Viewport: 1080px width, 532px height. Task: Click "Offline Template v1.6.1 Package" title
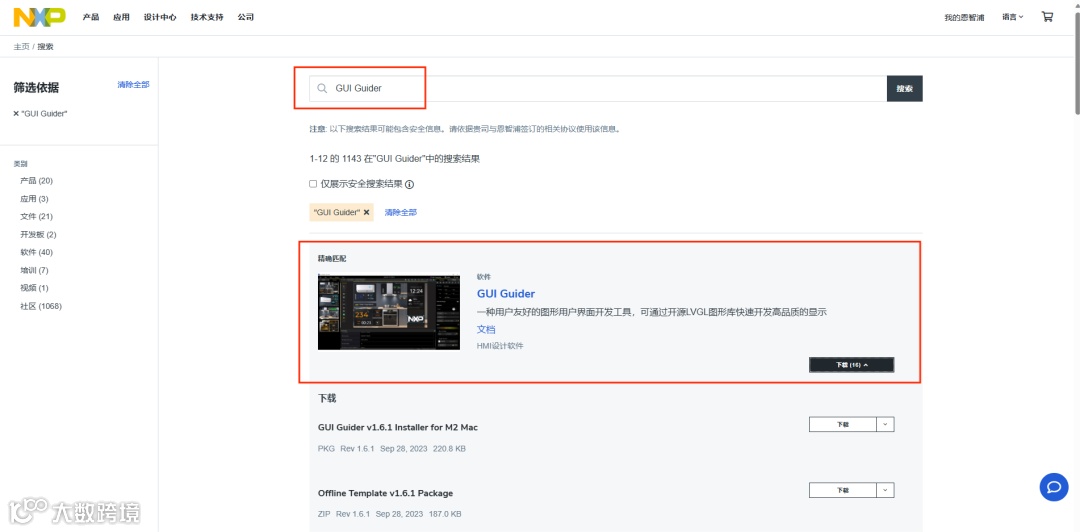click(386, 493)
